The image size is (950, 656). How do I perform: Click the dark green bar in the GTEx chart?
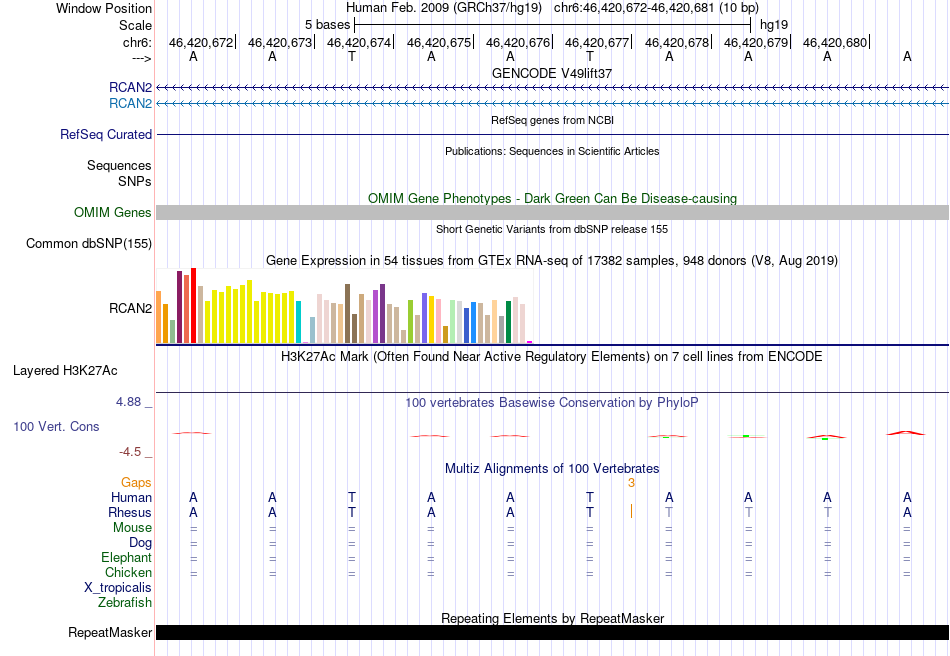coord(508,322)
